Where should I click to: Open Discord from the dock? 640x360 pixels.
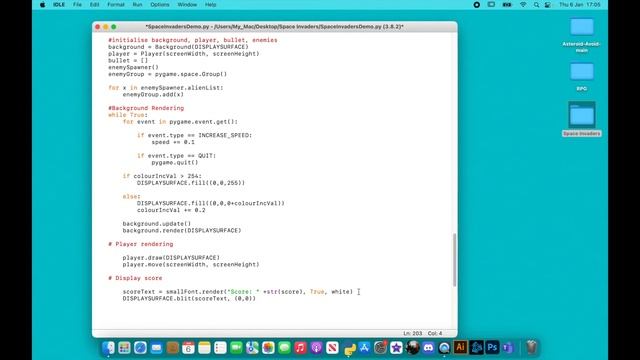point(428,348)
